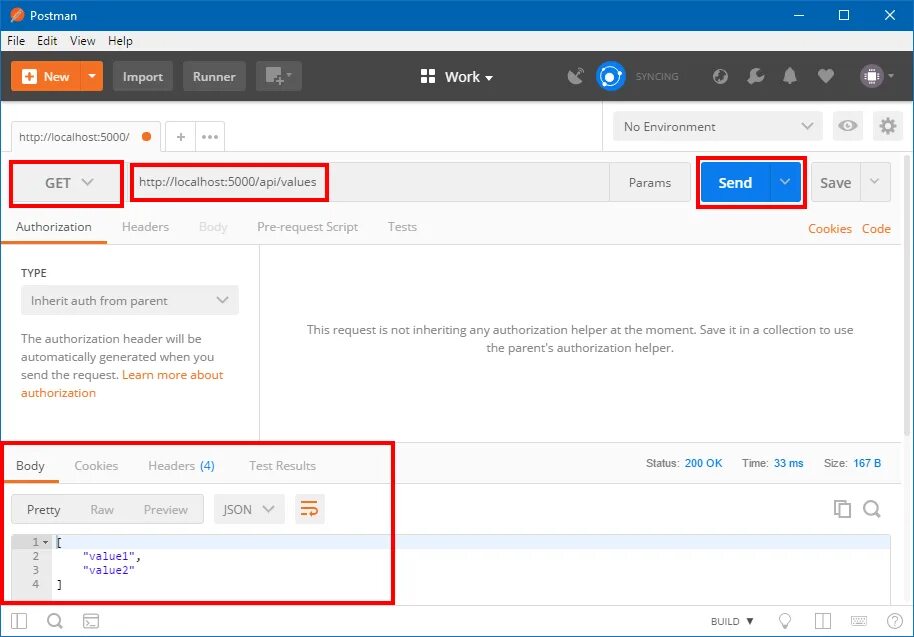Toggle the sidebar icon in status bar
The height and width of the screenshot is (637, 914).
click(x=19, y=621)
